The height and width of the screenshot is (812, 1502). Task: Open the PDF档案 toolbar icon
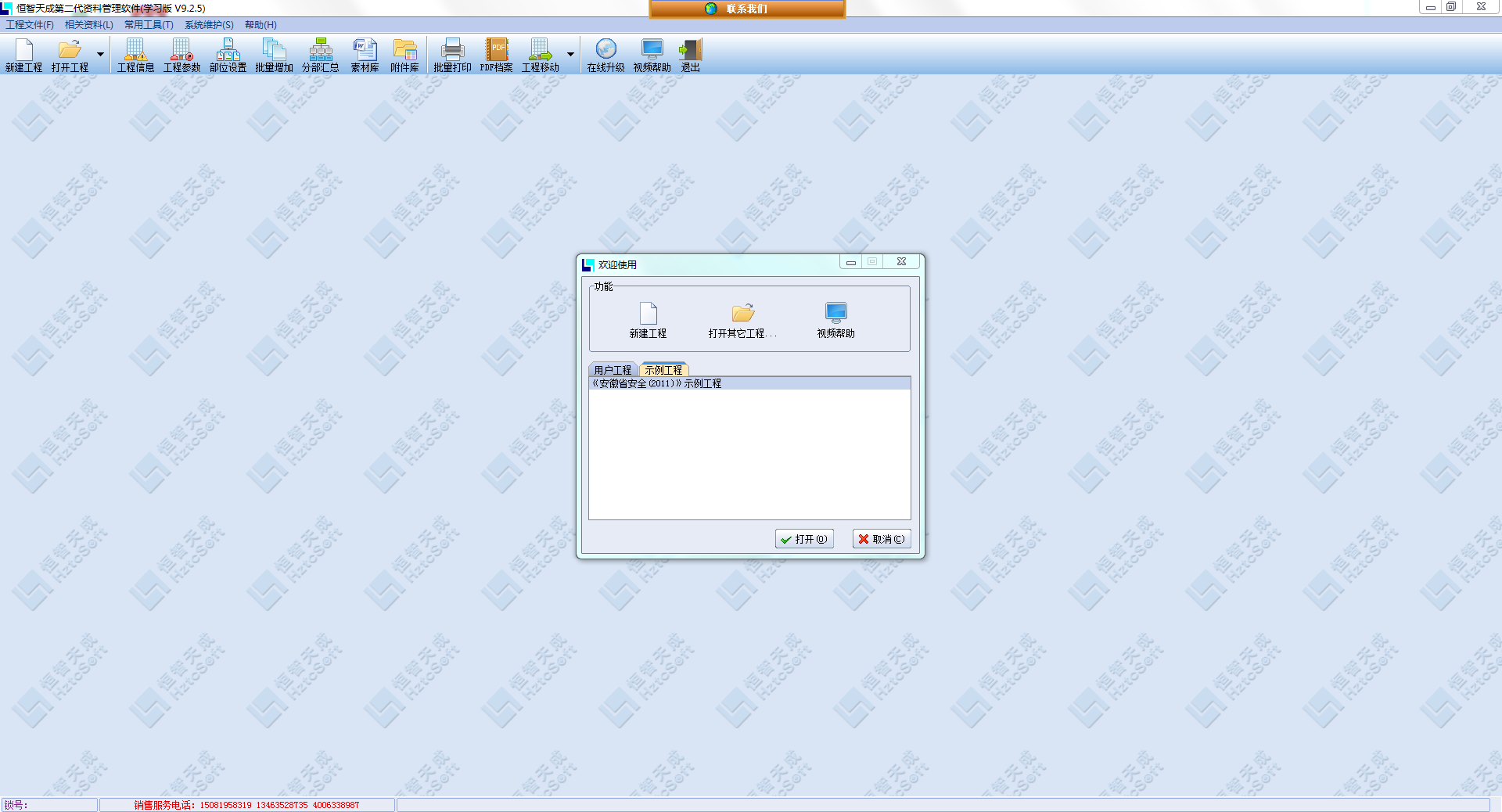coord(497,56)
